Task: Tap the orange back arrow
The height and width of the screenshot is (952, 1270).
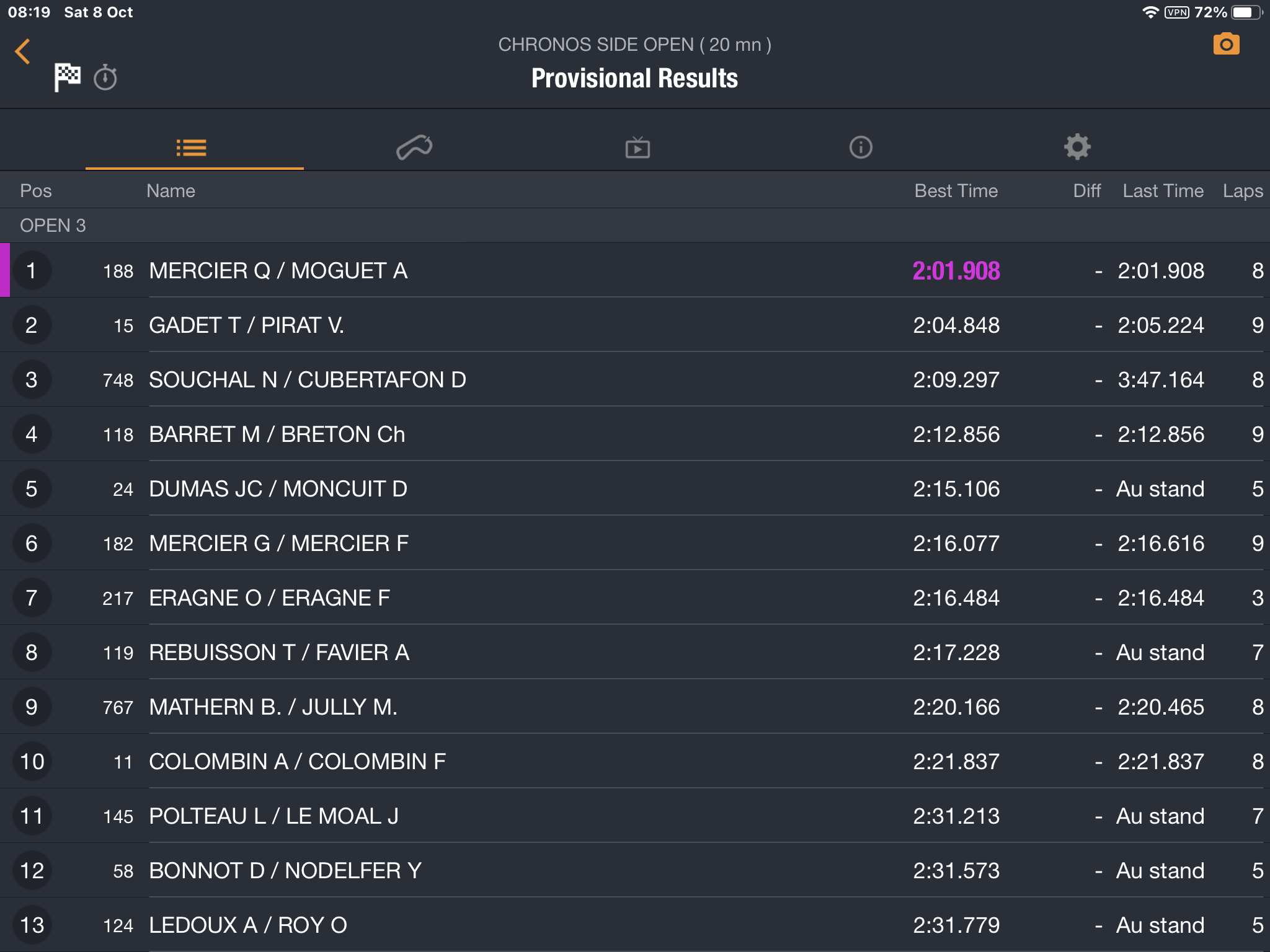Action: [x=23, y=51]
